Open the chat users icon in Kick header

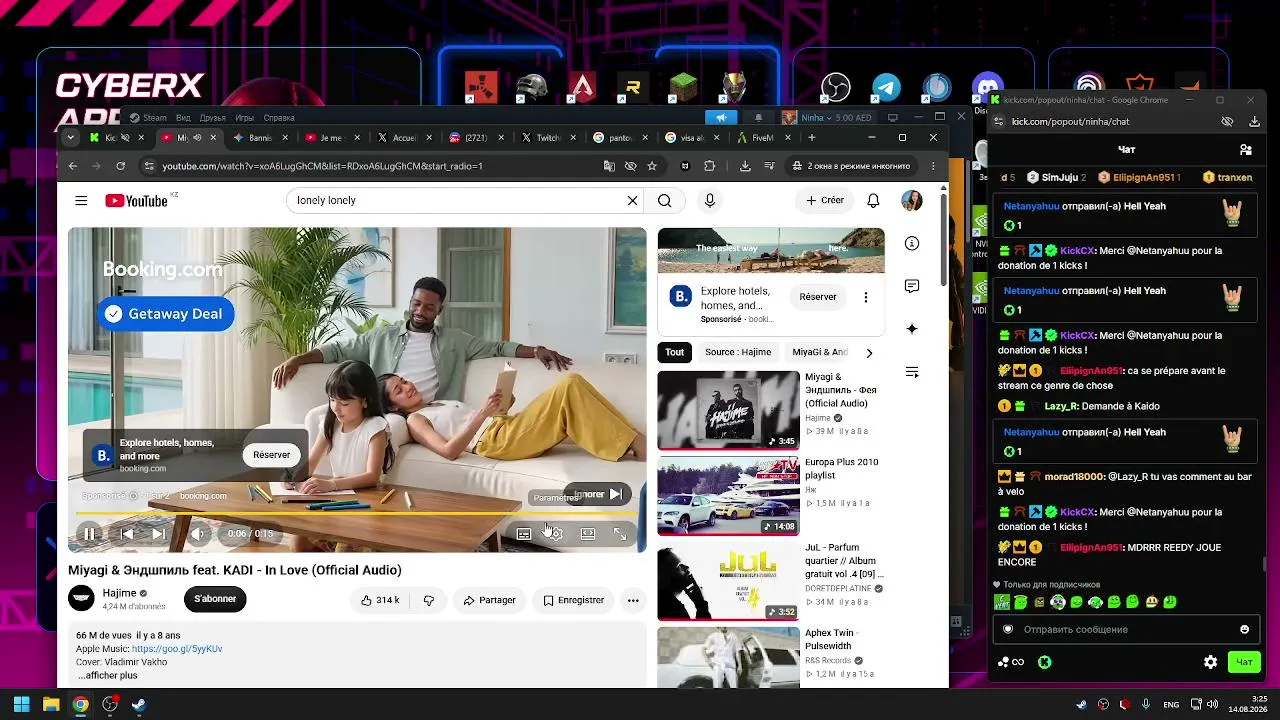click(x=1245, y=150)
